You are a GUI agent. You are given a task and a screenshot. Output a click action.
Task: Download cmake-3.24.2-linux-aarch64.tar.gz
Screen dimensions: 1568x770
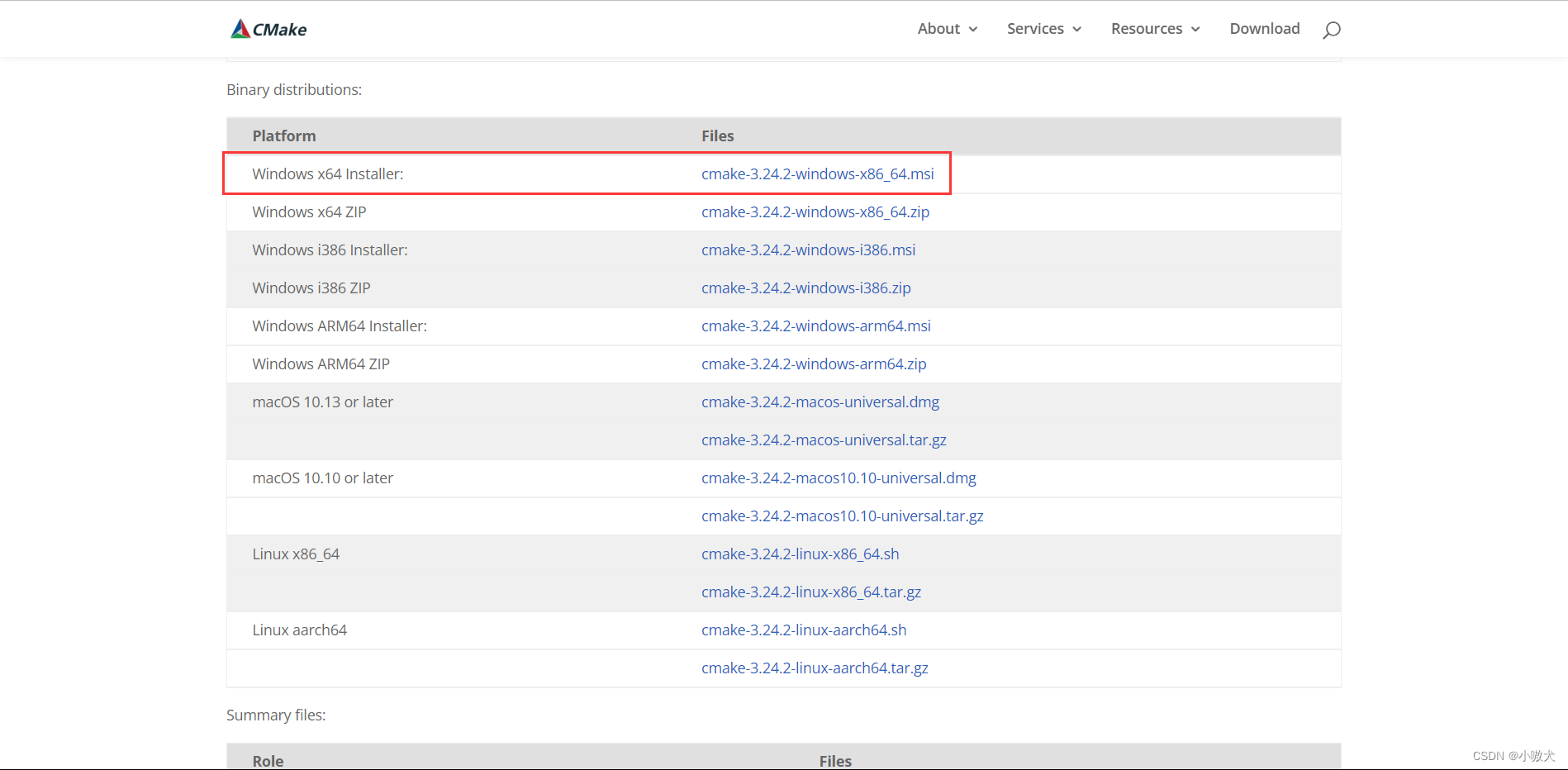[x=815, y=668]
